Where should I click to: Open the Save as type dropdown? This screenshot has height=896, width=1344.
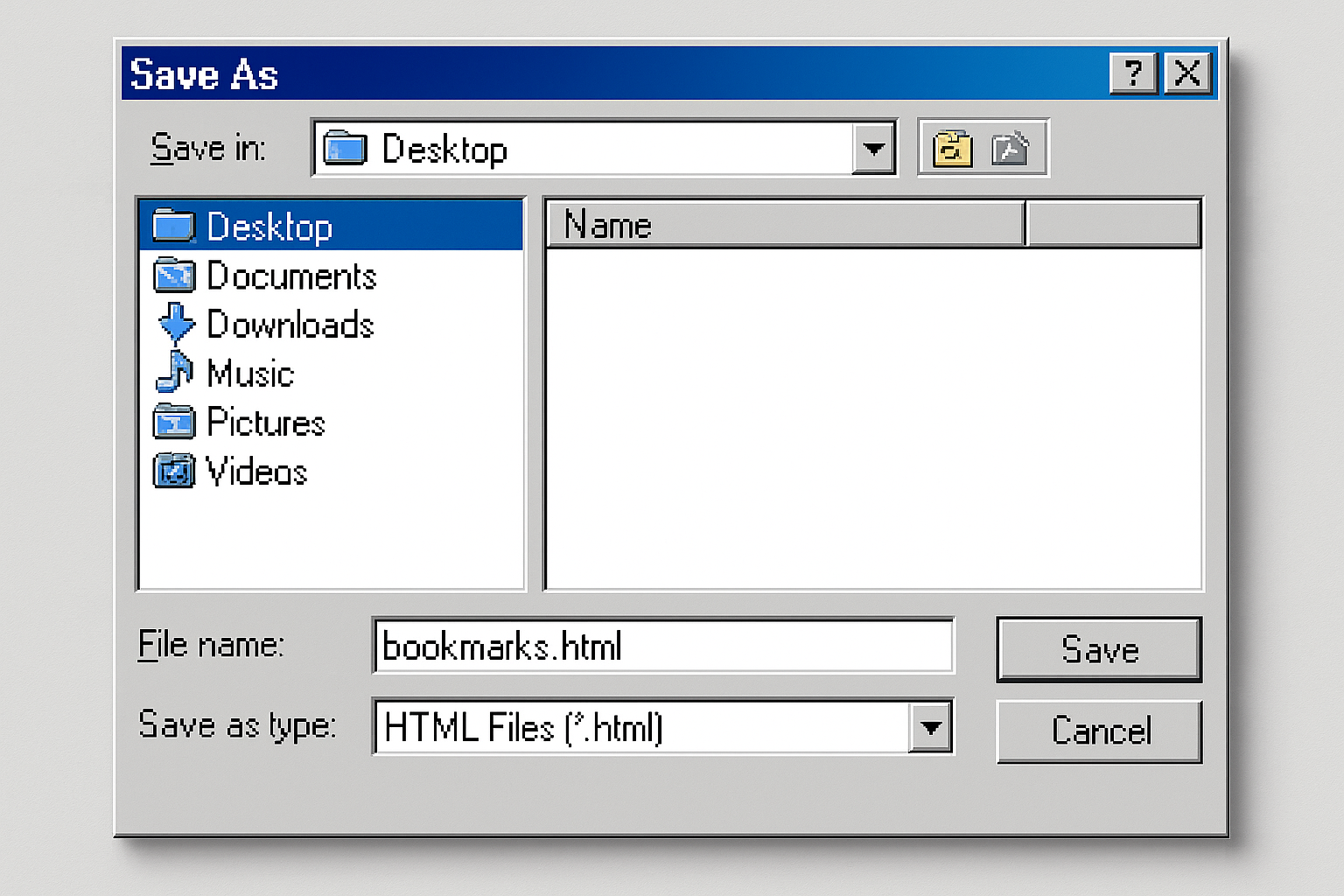point(930,726)
